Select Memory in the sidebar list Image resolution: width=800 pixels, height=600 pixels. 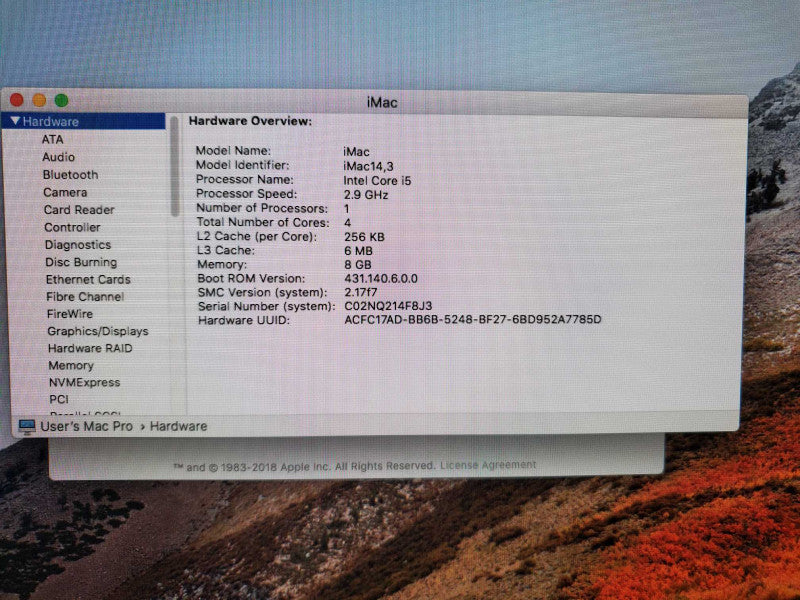point(71,365)
